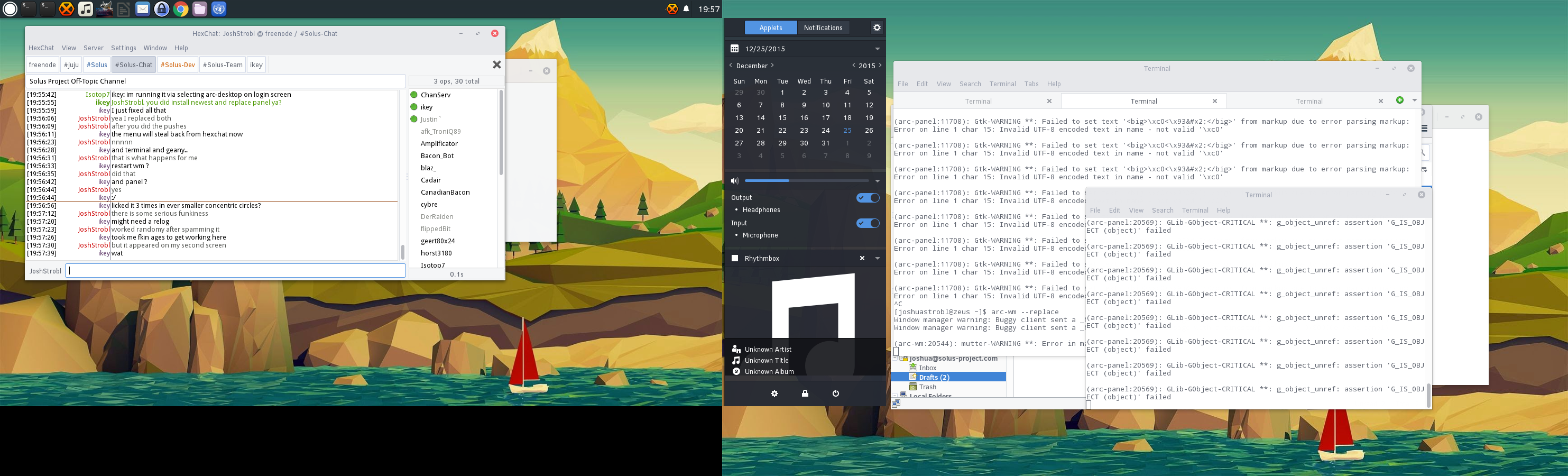Switch to the #Solus-Dev channel tab

click(x=178, y=65)
